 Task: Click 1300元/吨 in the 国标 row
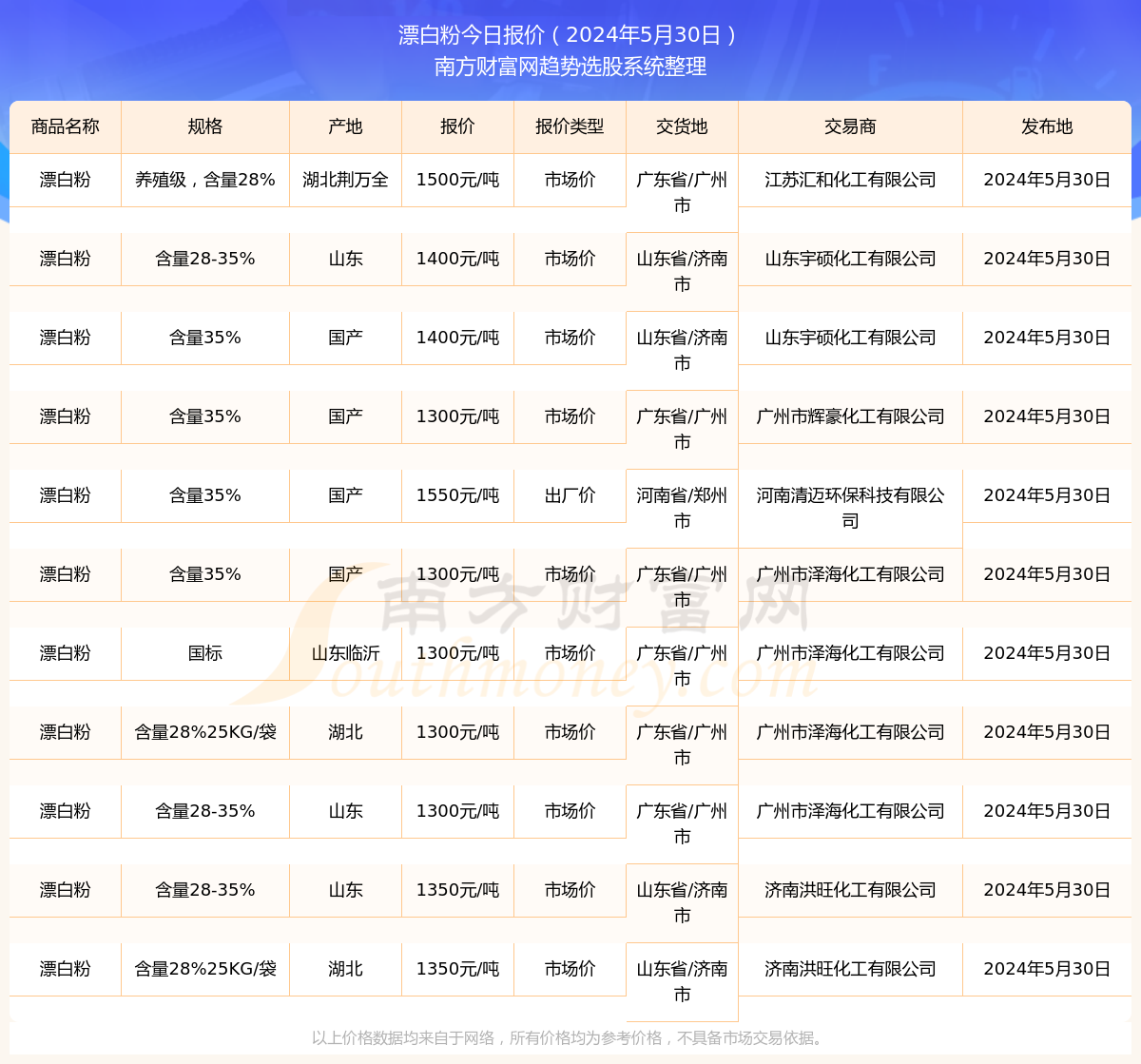click(457, 653)
